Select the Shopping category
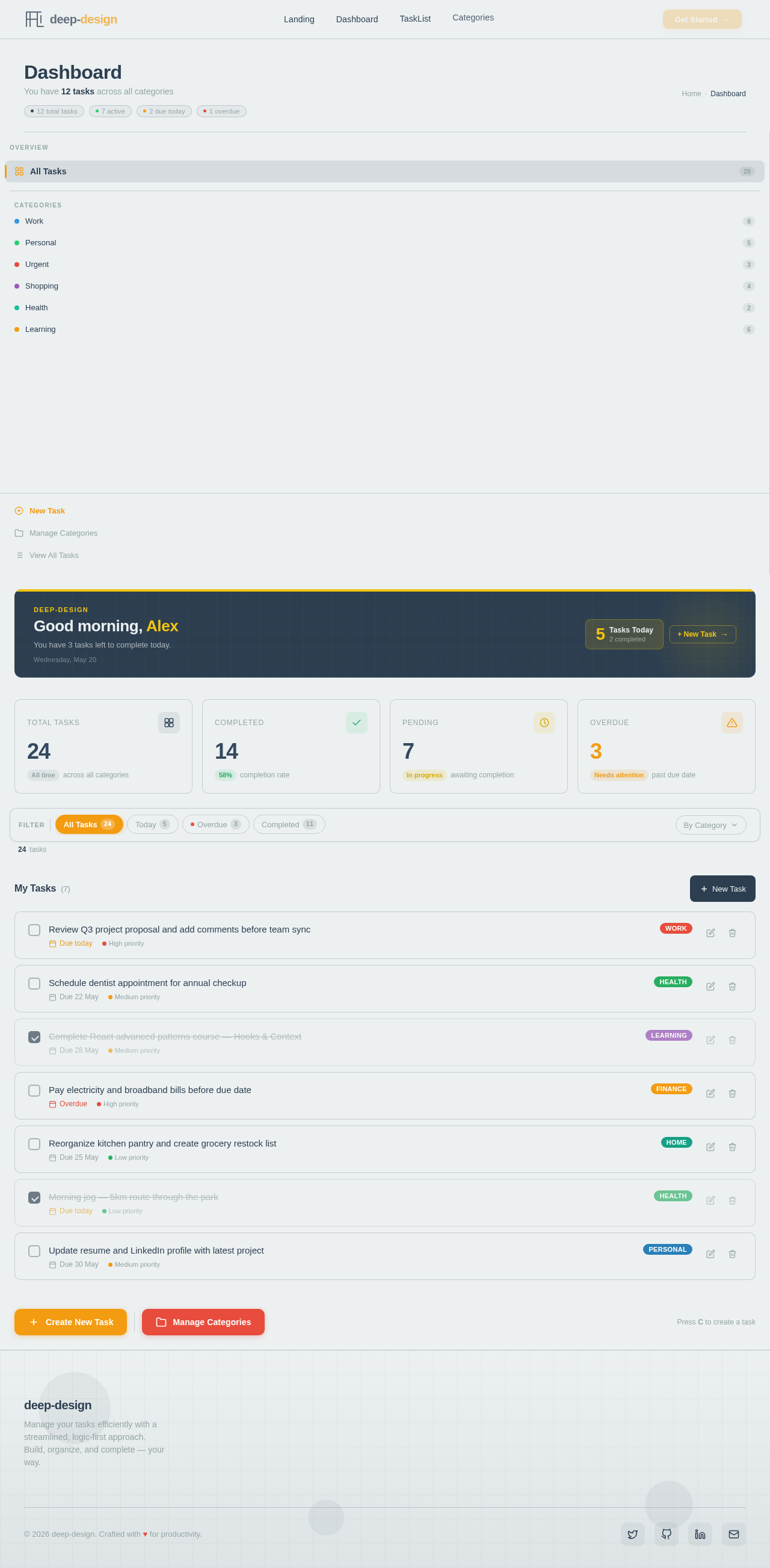770x1568 pixels. click(x=384, y=286)
